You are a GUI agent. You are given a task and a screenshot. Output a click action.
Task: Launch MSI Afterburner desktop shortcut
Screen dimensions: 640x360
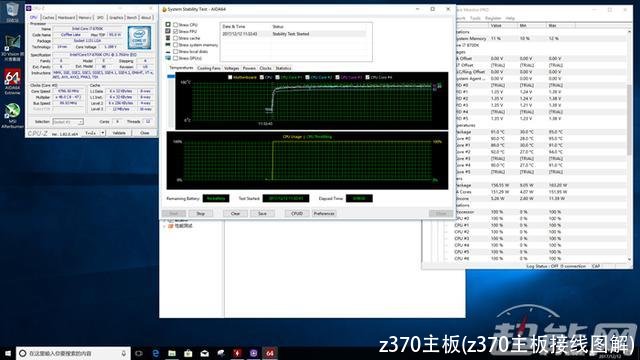coord(12,116)
